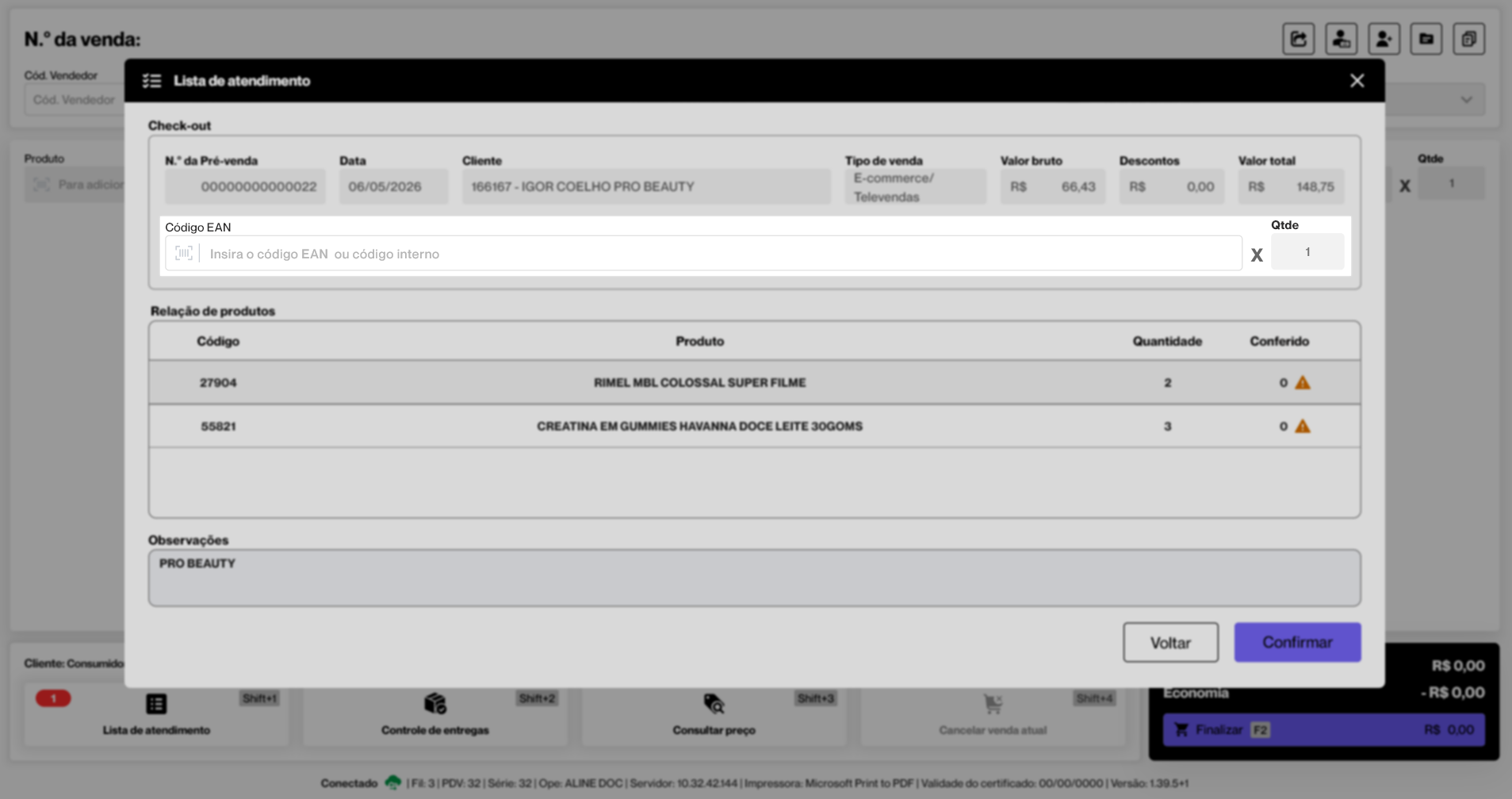This screenshot has height=799, width=1512.
Task: Open the share/export icon in top toolbar
Action: click(x=1299, y=39)
